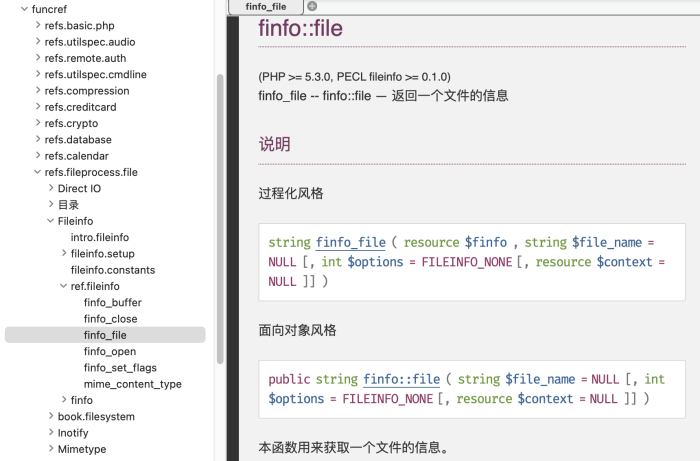Click the 面向对象风格 label

point(297,330)
